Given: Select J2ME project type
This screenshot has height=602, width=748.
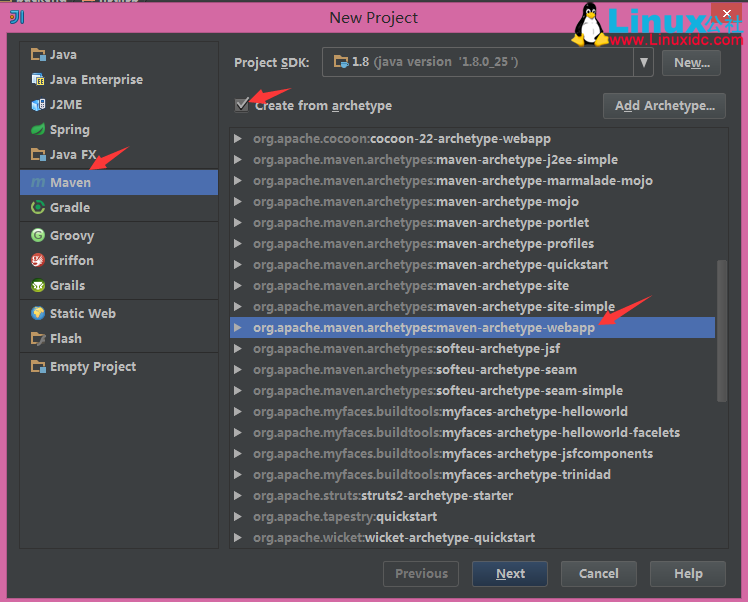Looking at the screenshot, I should [x=119, y=104].
